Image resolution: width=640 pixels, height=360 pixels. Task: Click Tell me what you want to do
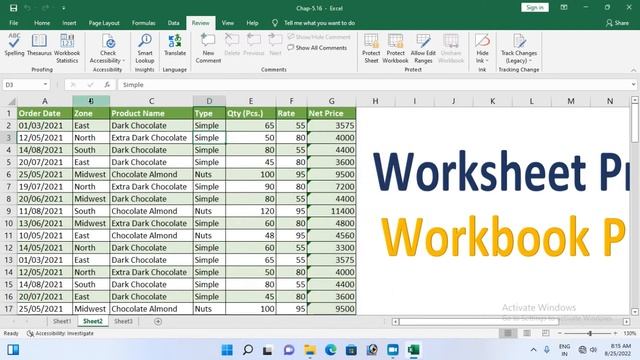pos(319,23)
